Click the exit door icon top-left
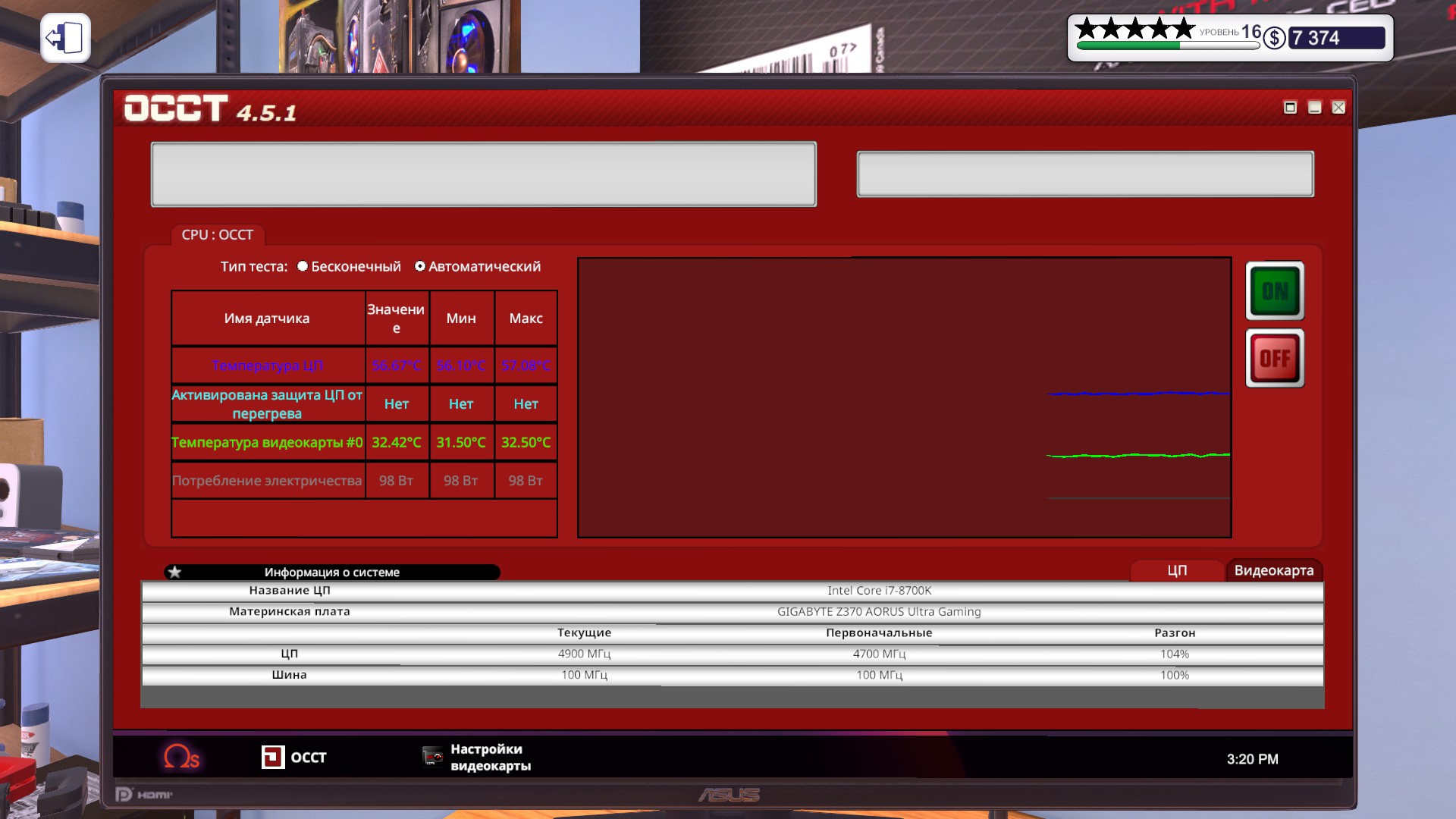1456x819 pixels. coord(65,38)
